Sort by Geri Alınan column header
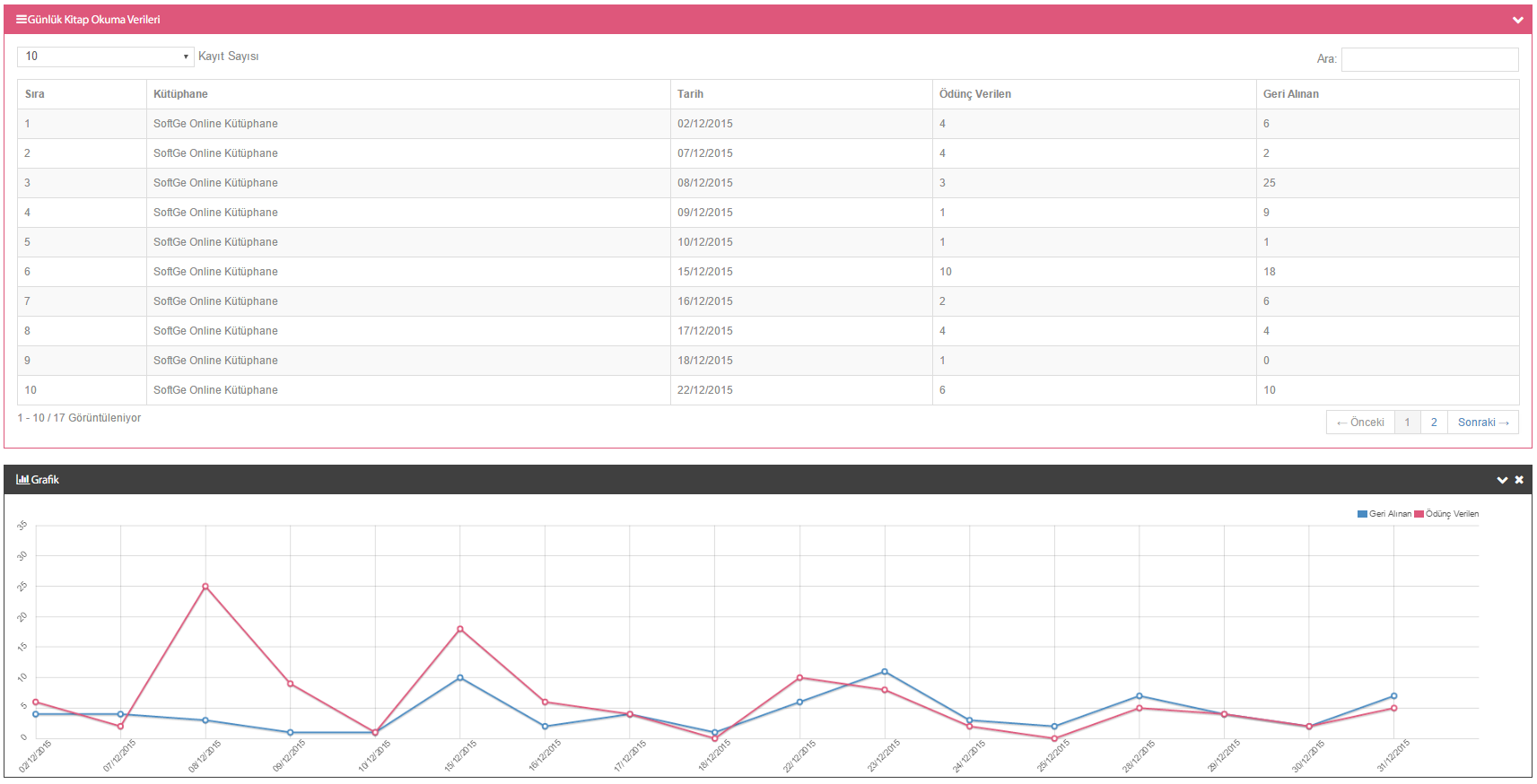Screen dimensions: 1537x784 (1387, 94)
